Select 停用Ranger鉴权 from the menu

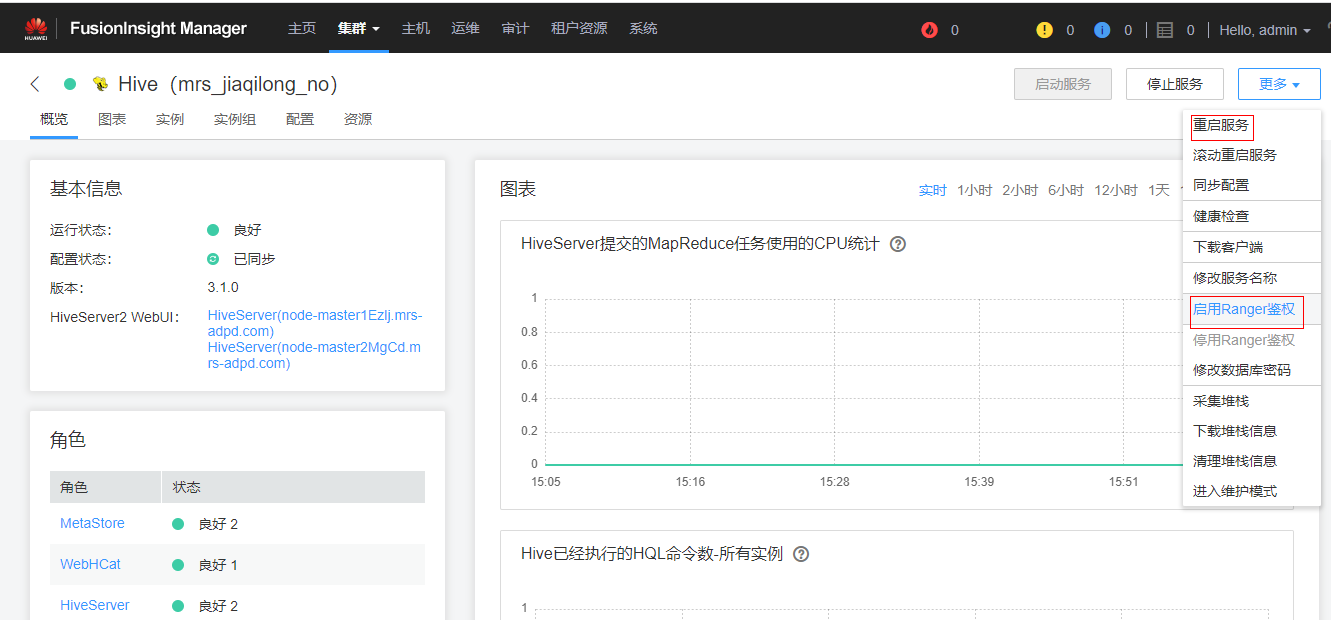[x=1244, y=340]
